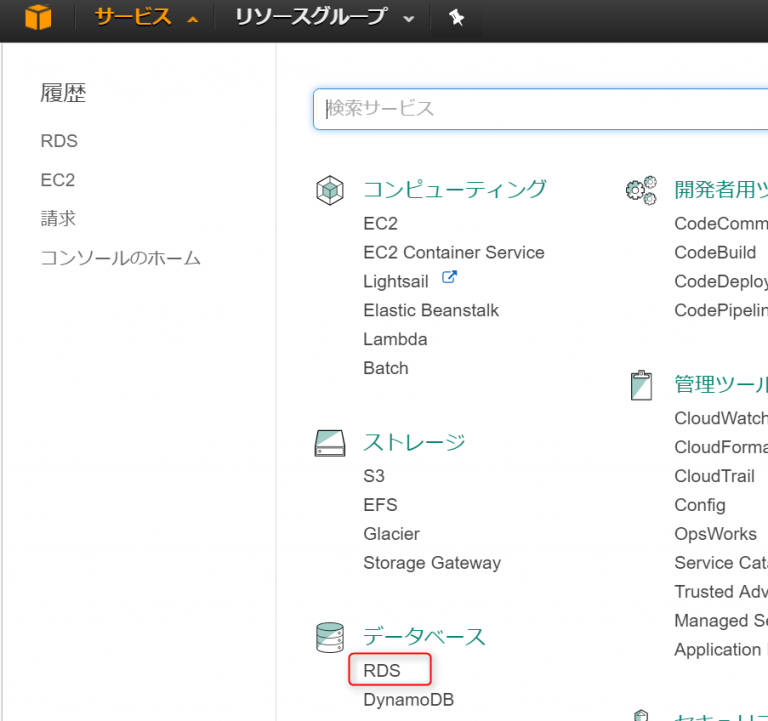Go to コンソールのホーム
Viewport: 768px width, 721px height.
pos(120,258)
